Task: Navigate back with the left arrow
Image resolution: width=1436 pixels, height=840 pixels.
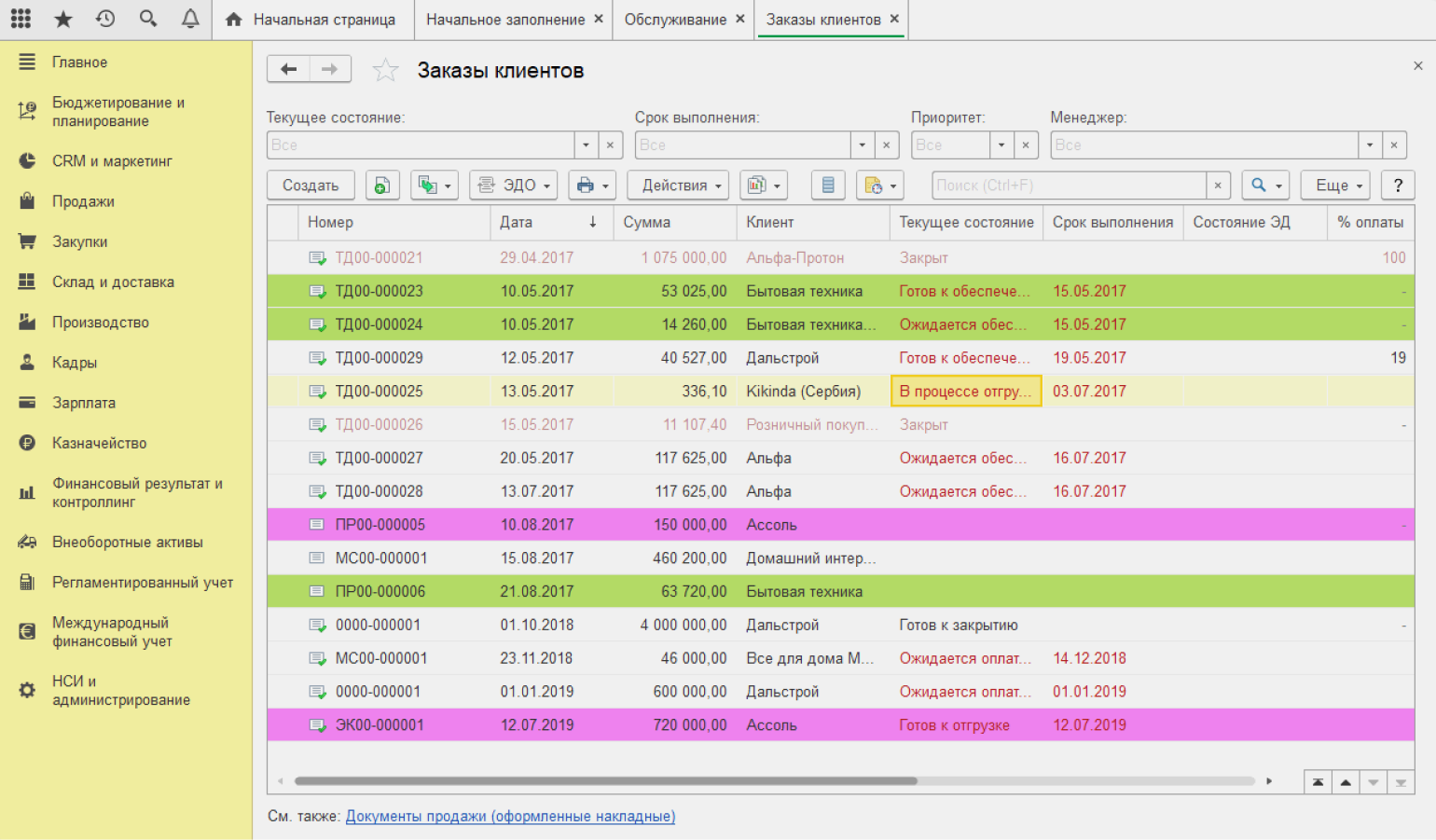Action: point(289,70)
